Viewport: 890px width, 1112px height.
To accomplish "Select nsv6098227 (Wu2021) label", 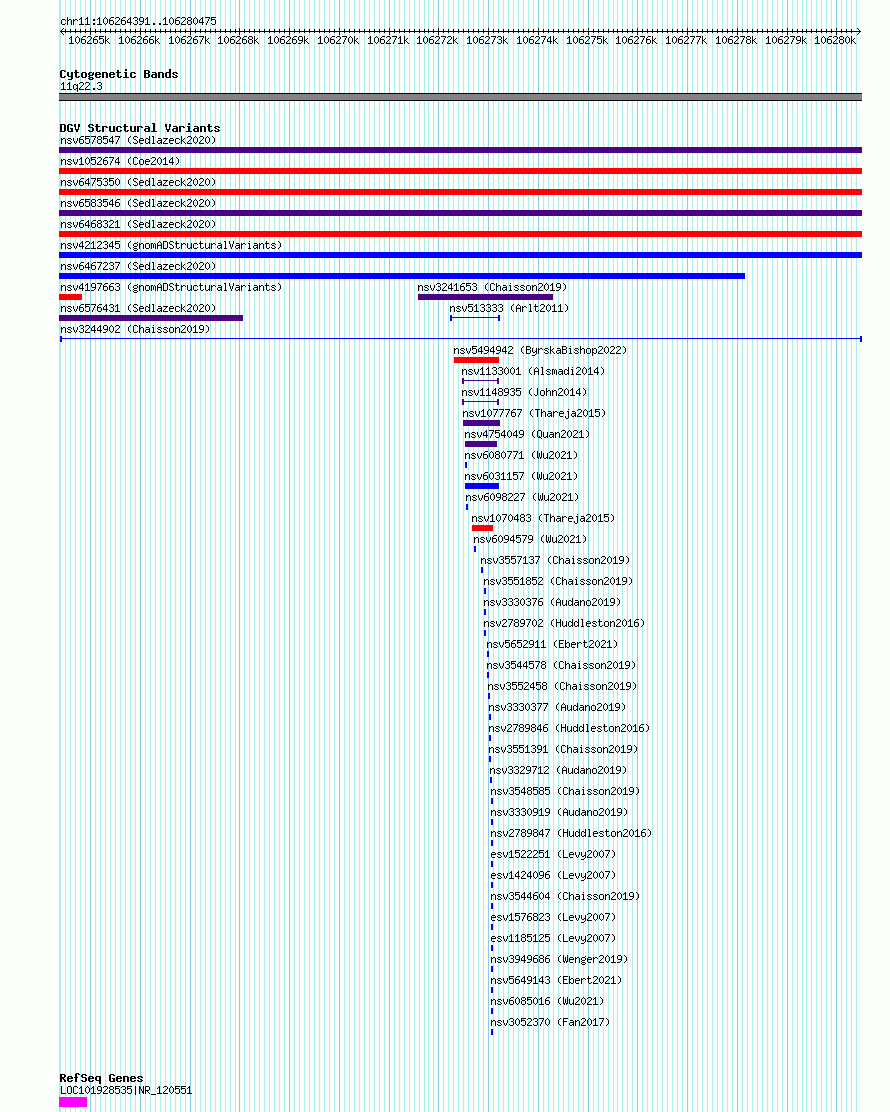I will tap(523, 497).
